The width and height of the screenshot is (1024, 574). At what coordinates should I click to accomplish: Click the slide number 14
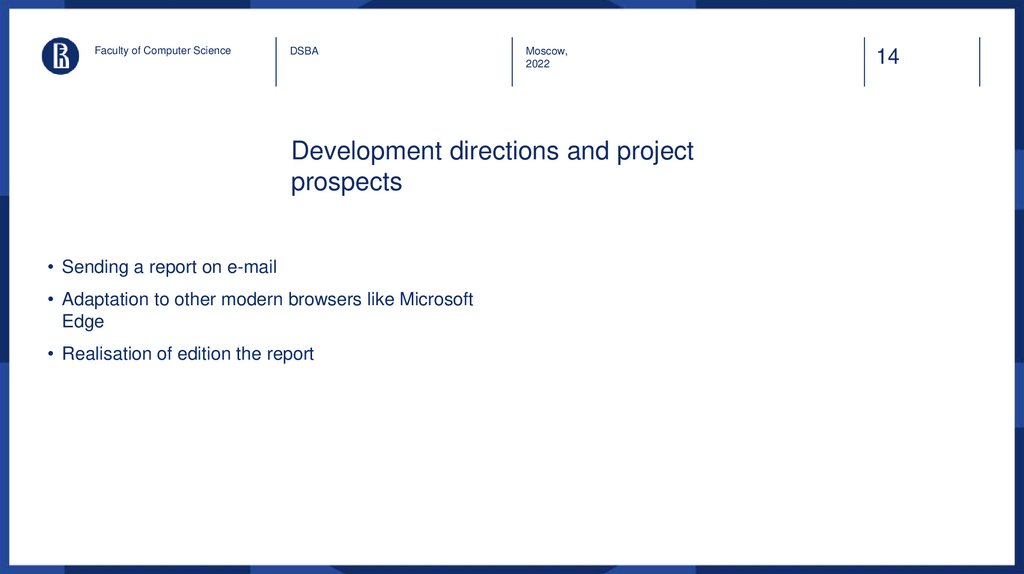click(888, 57)
